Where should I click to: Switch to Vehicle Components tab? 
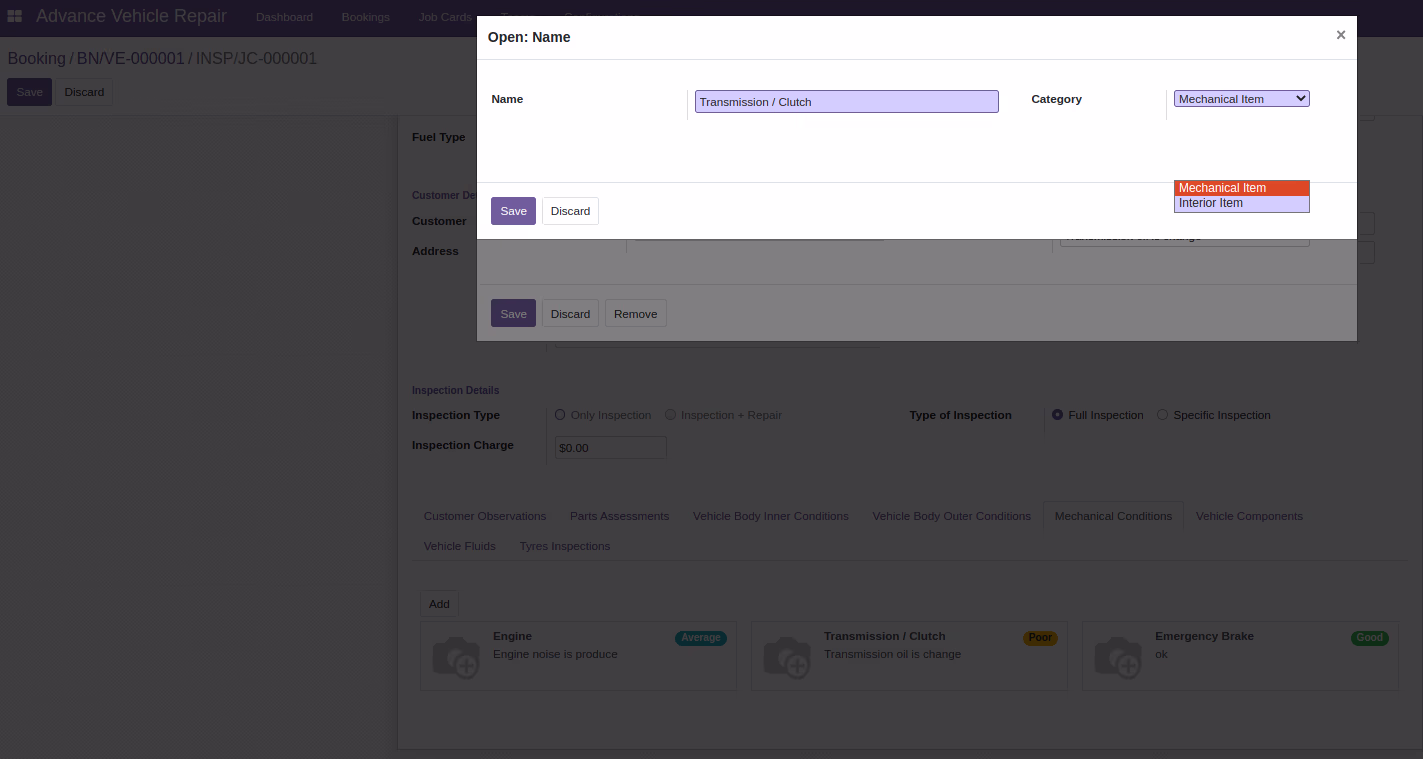(1249, 516)
